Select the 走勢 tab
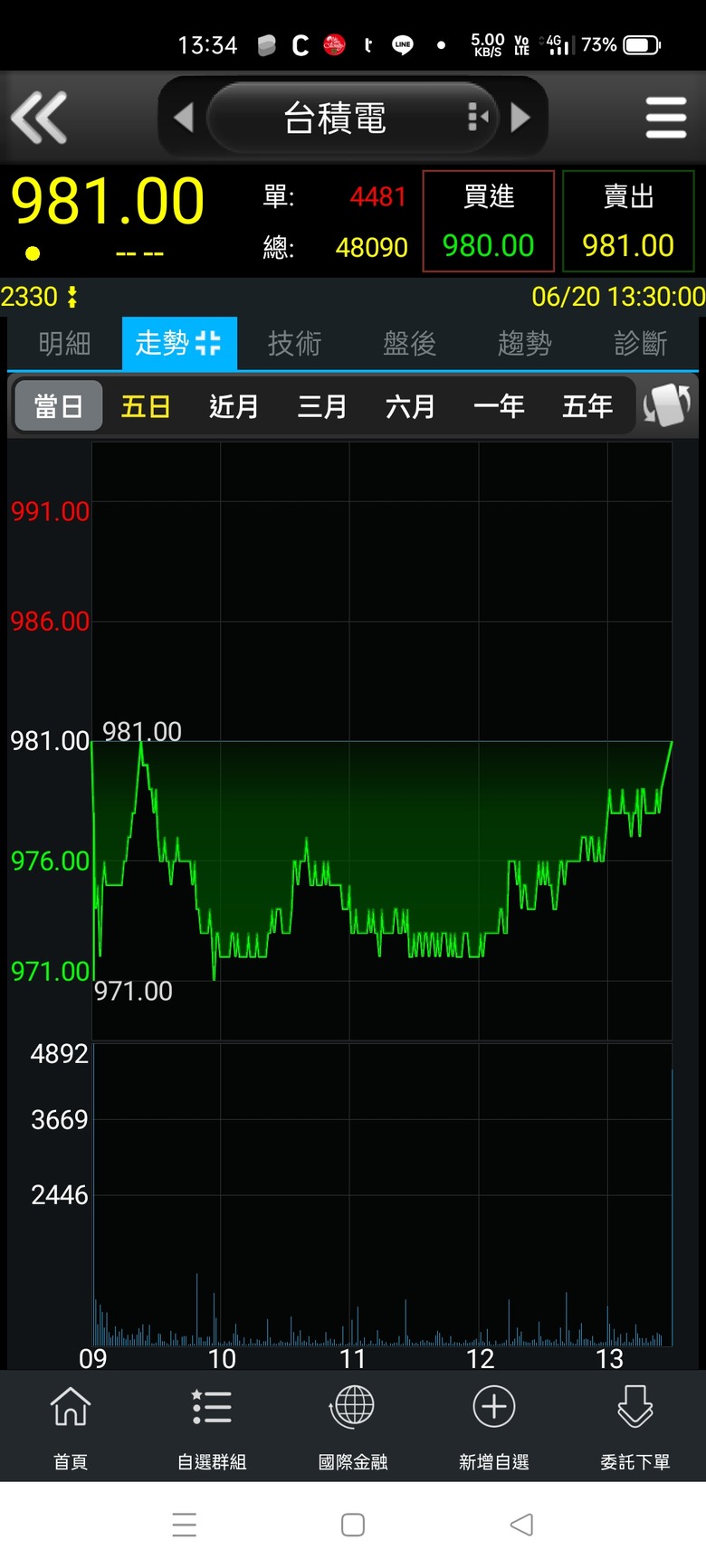 click(179, 344)
